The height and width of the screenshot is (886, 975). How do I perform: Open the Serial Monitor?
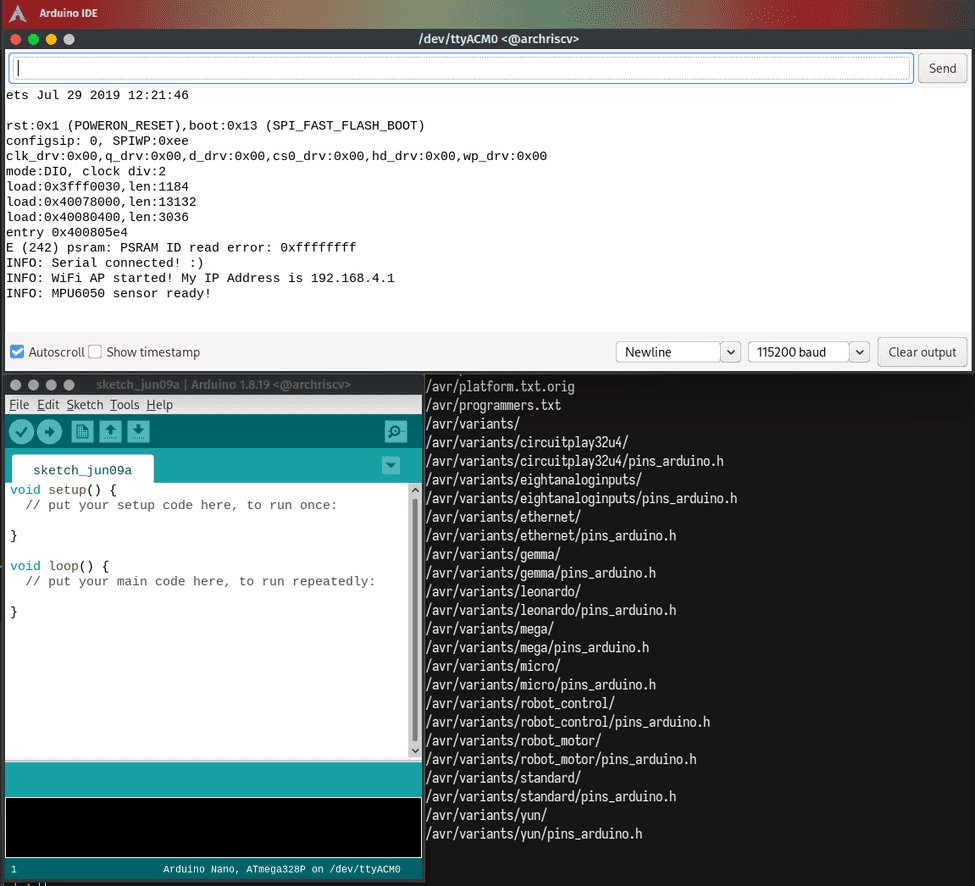395,431
